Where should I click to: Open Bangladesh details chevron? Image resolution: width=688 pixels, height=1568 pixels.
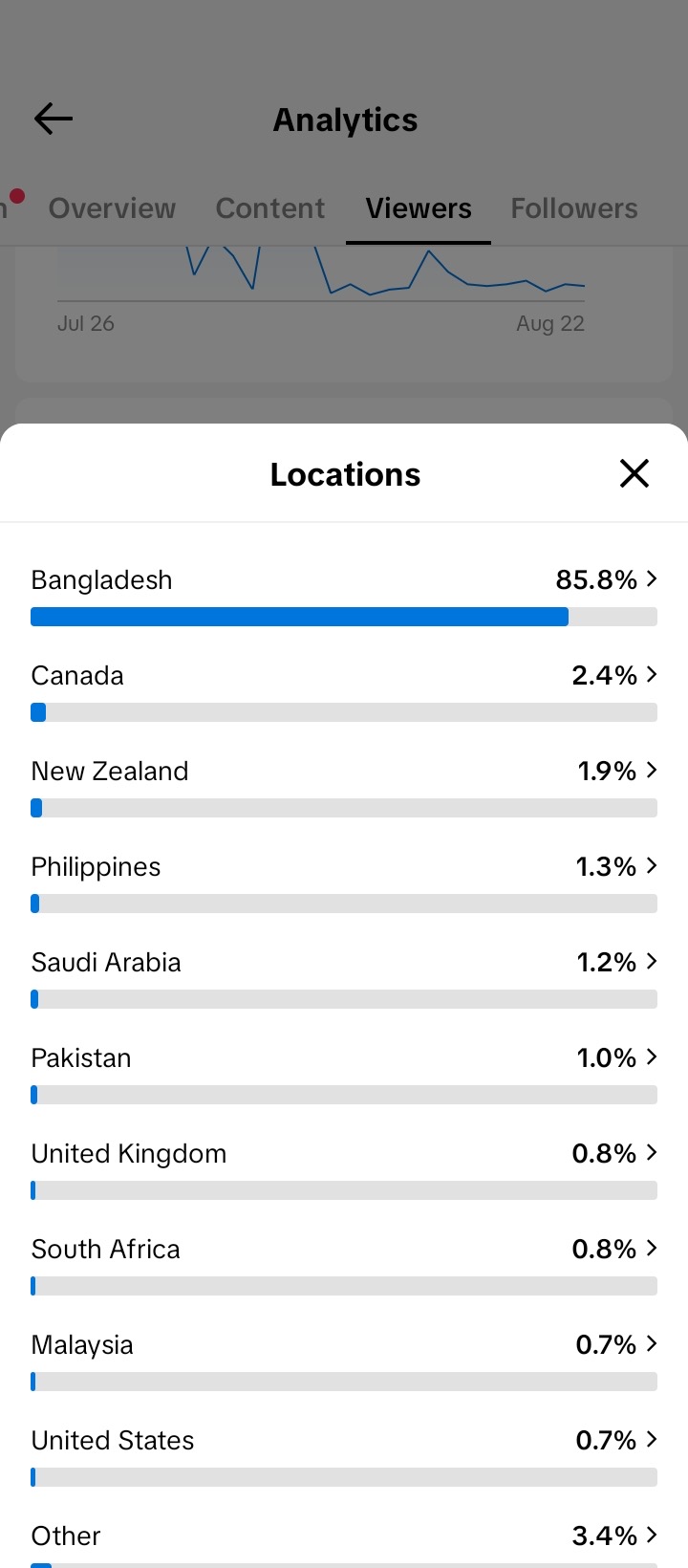(652, 578)
